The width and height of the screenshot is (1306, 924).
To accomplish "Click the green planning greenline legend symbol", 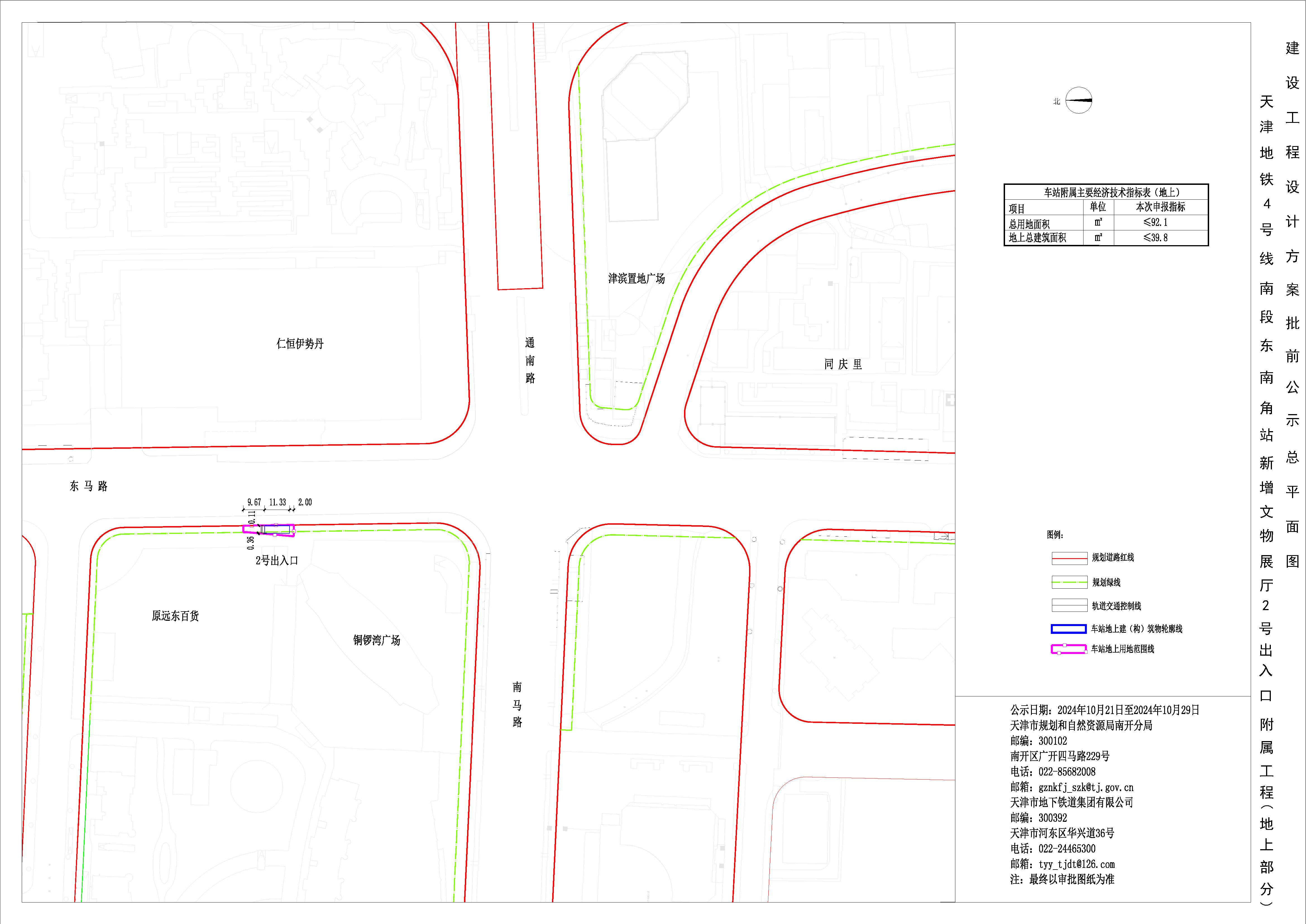I will point(1069,582).
